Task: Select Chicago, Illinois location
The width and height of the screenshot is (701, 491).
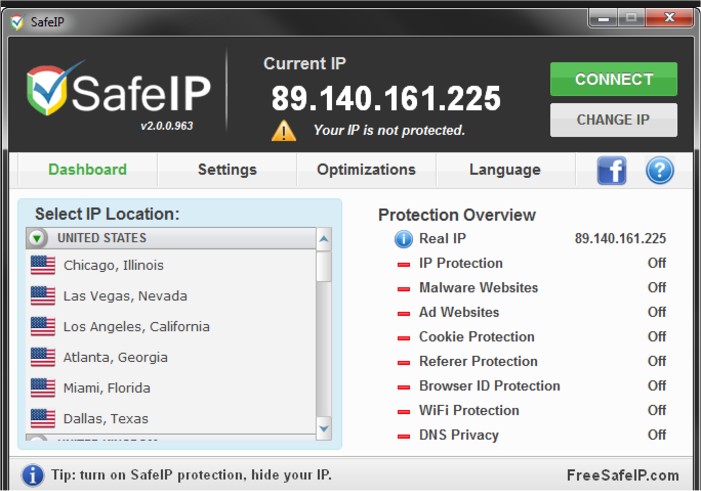Action: 171,265
